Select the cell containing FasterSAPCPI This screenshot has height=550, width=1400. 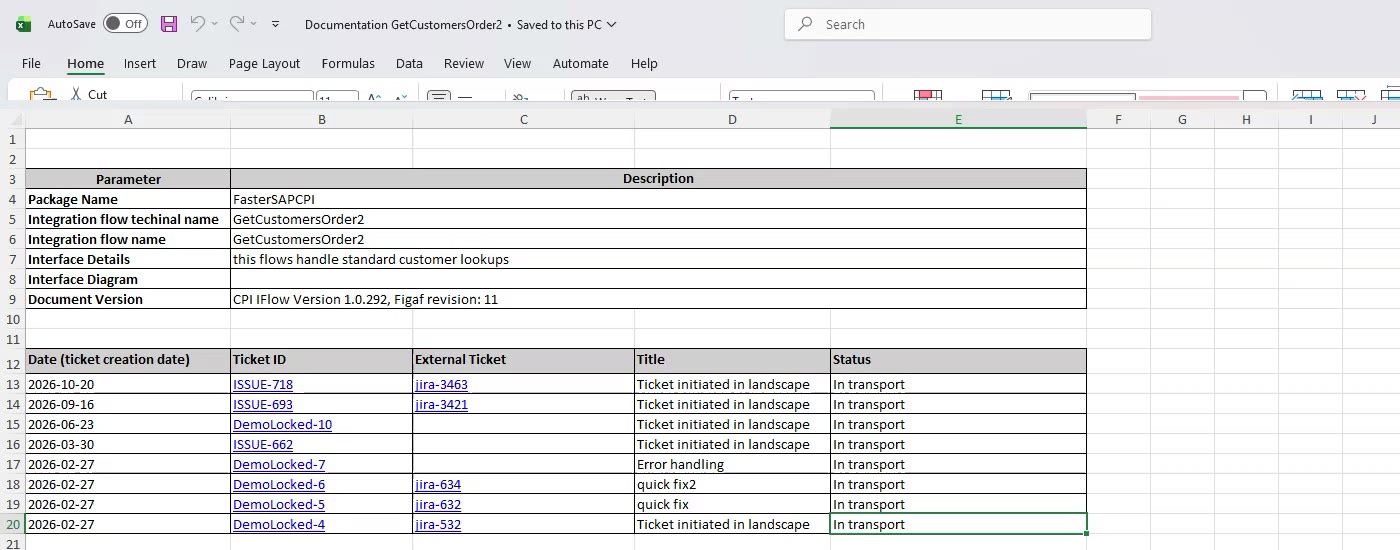pyautogui.click(x=658, y=199)
